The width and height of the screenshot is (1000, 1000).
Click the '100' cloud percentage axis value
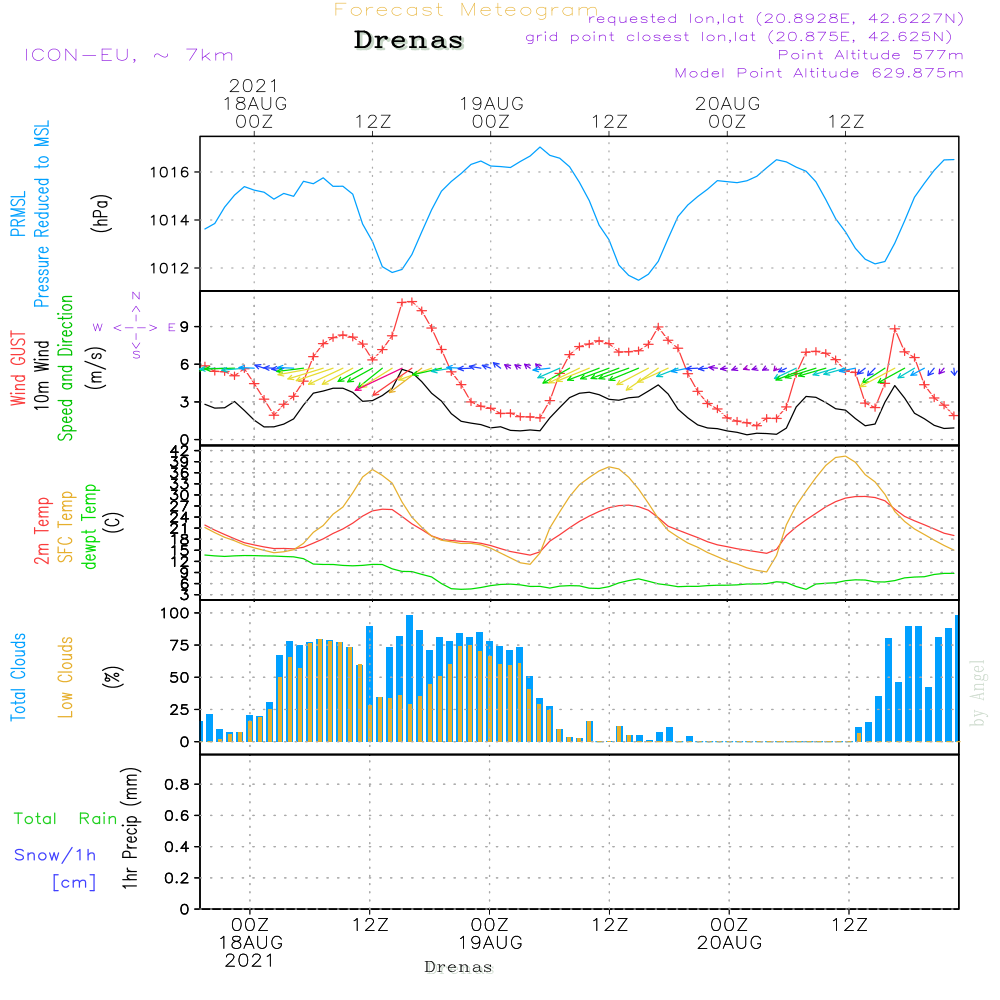point(175,614)
